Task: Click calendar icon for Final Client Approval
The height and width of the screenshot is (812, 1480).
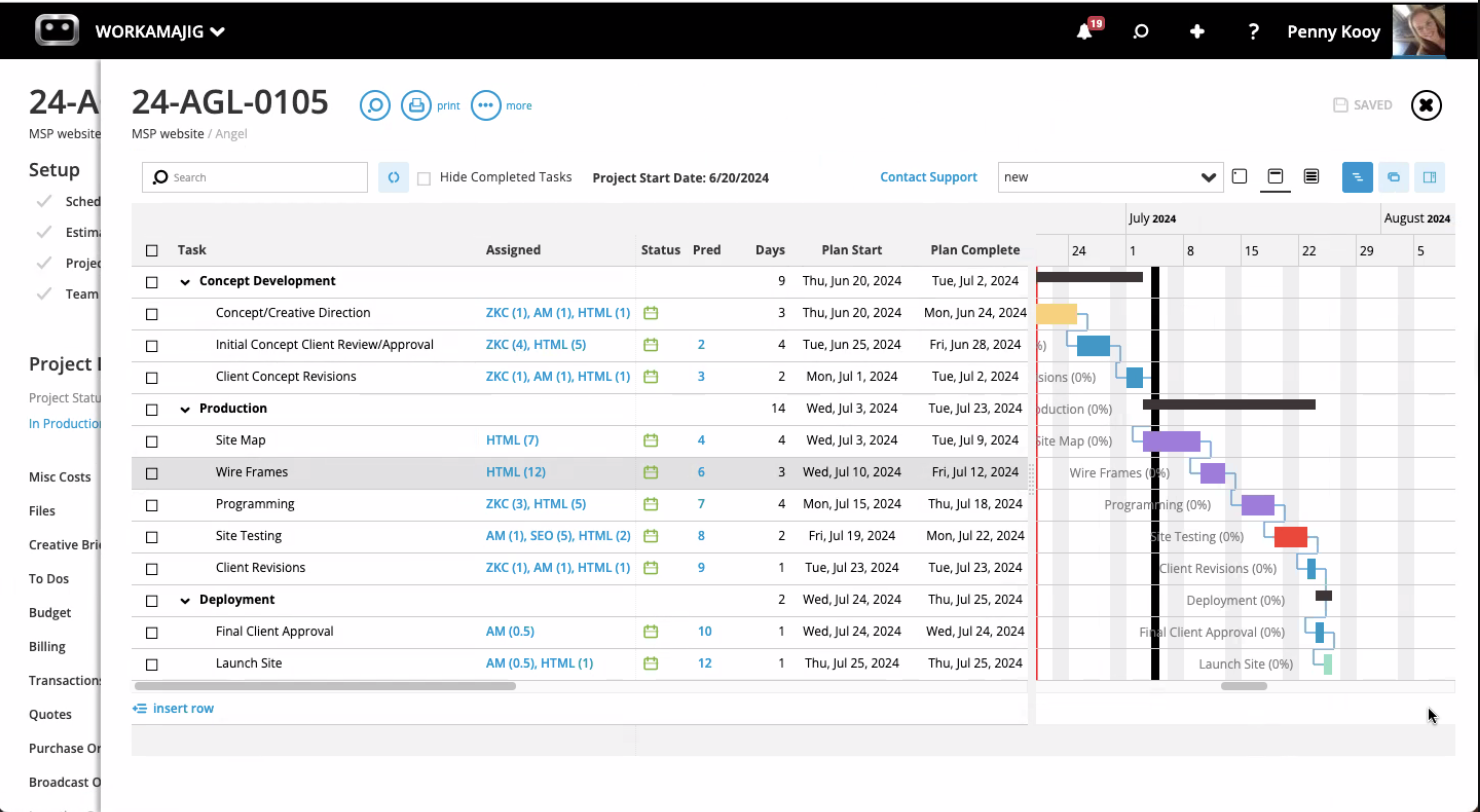Action: [650, 631]
